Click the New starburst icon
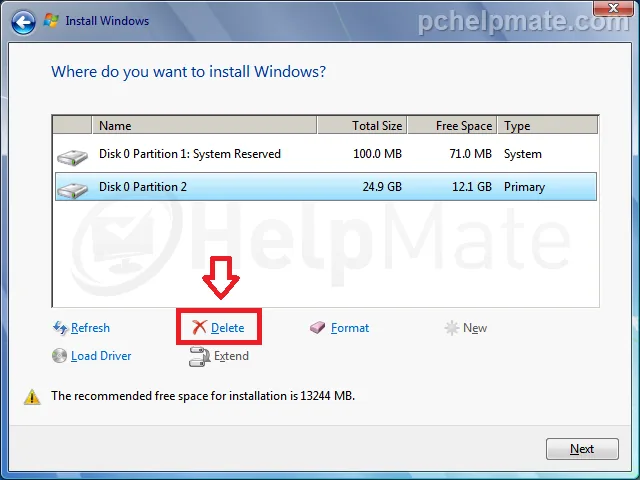The image size is (640, 480). click(x=451, y=328)
